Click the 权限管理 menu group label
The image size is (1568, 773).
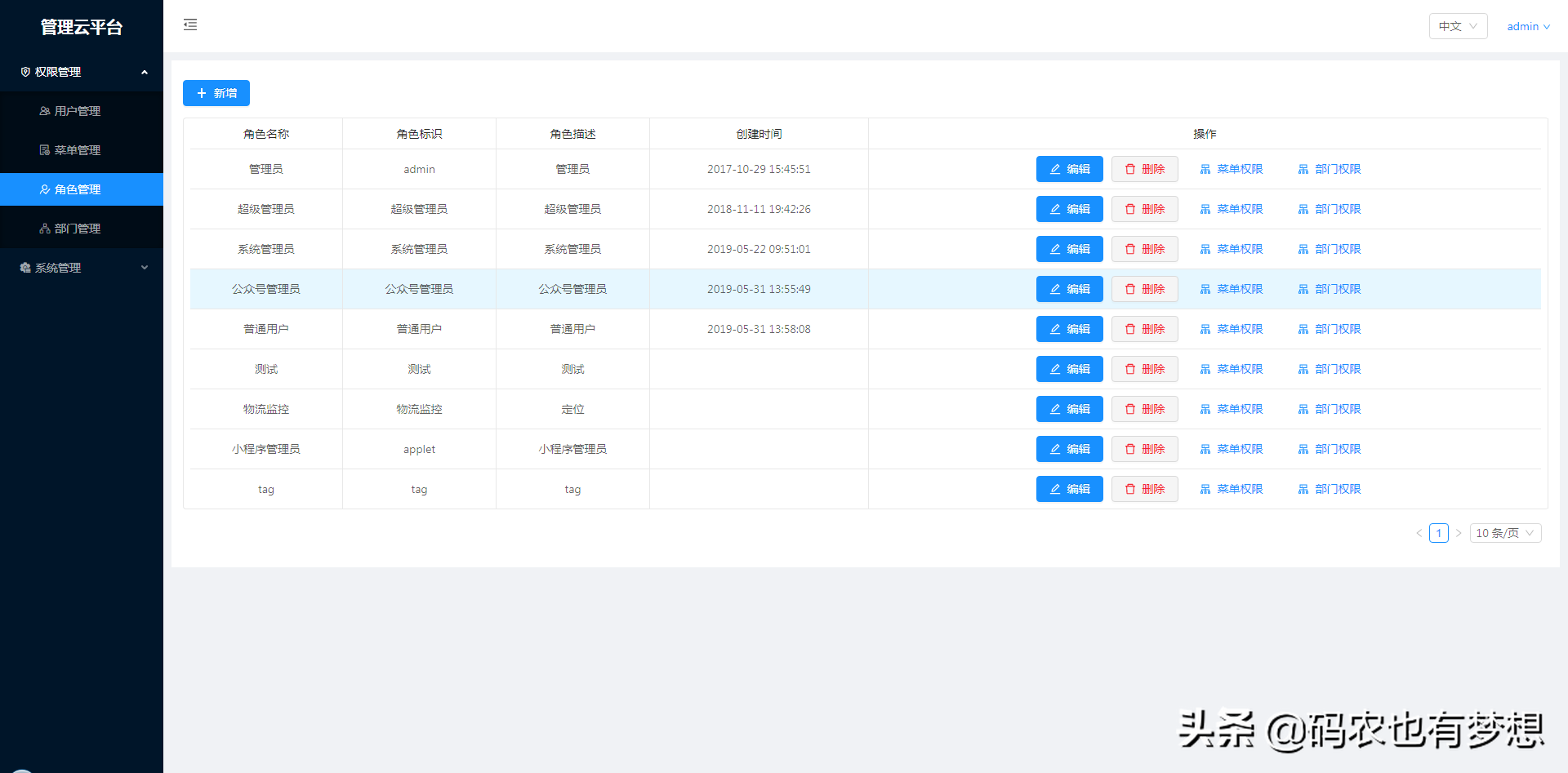tap(58, 72)
